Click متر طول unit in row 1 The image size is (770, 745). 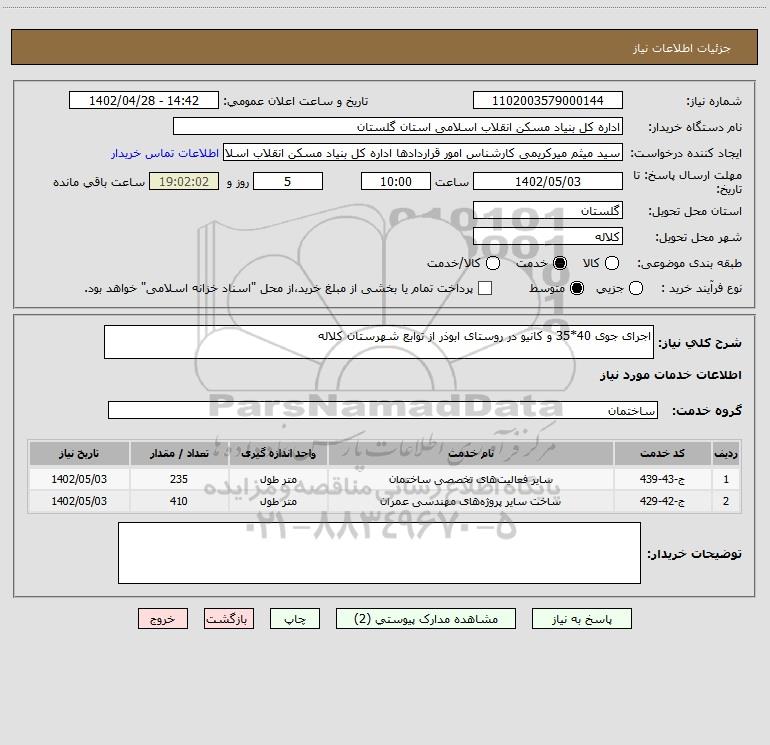(278, 479)
